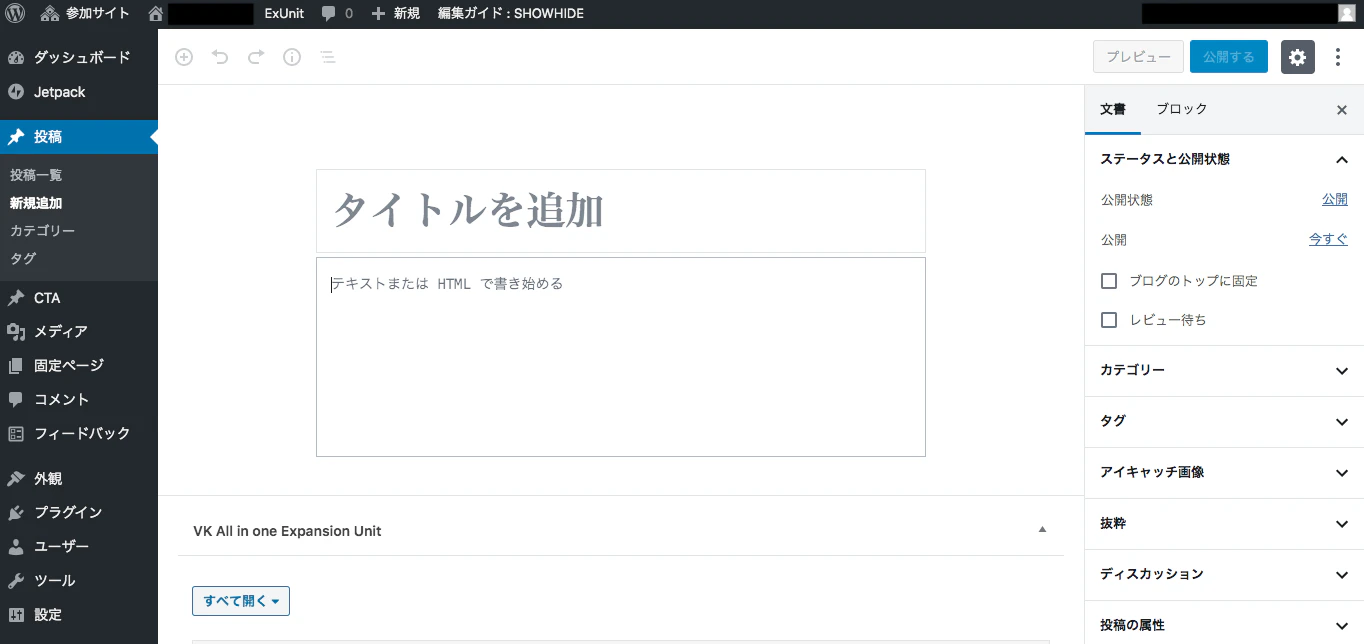This screenshot has height=644, width=1364.
Task: Open タグ submenu in sidebar
Action: tap(23, 259)
